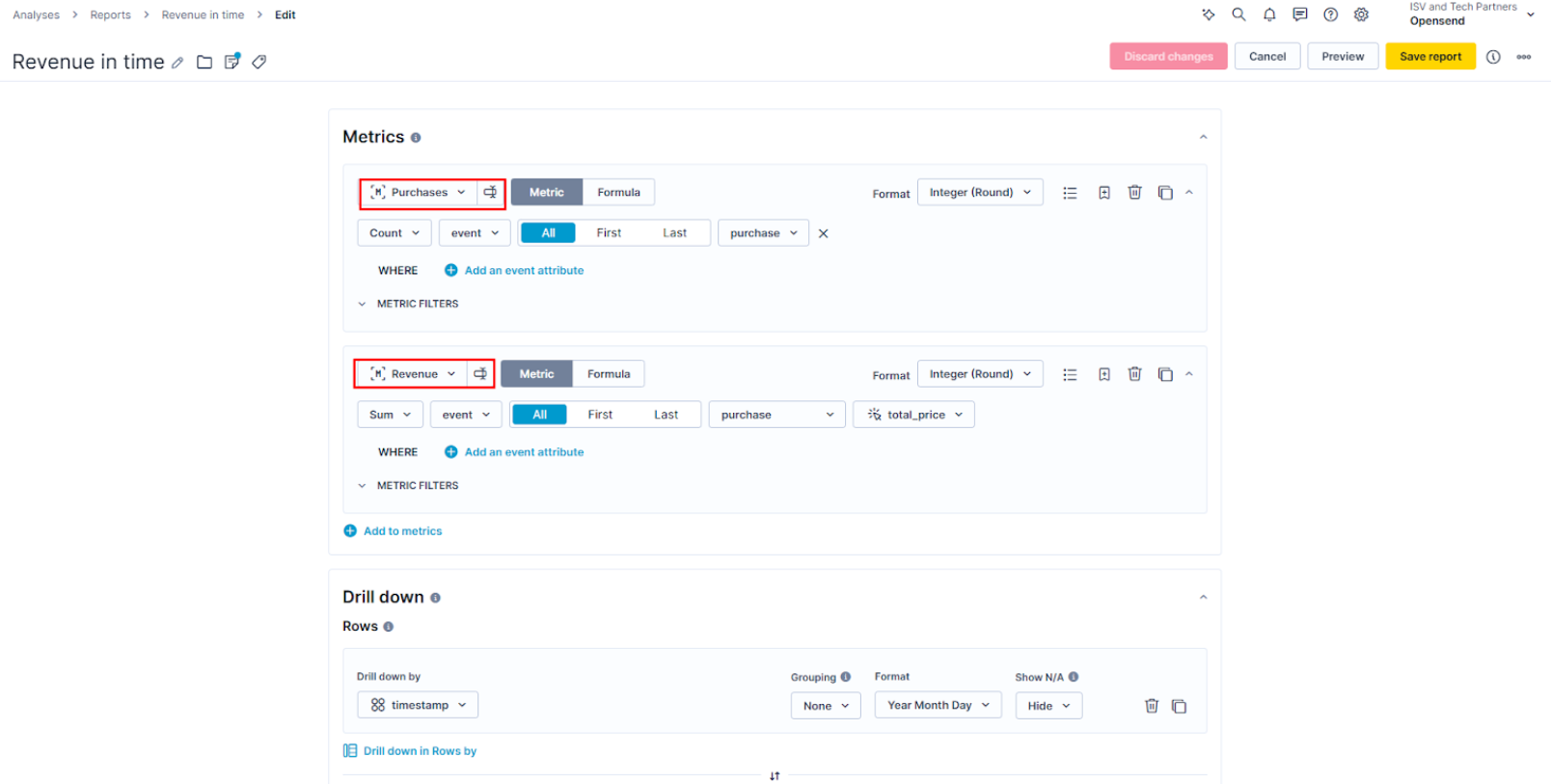Delete the timestamp drill down row
Viewport: 1551px width, 784px height.
pos(1151,706)
